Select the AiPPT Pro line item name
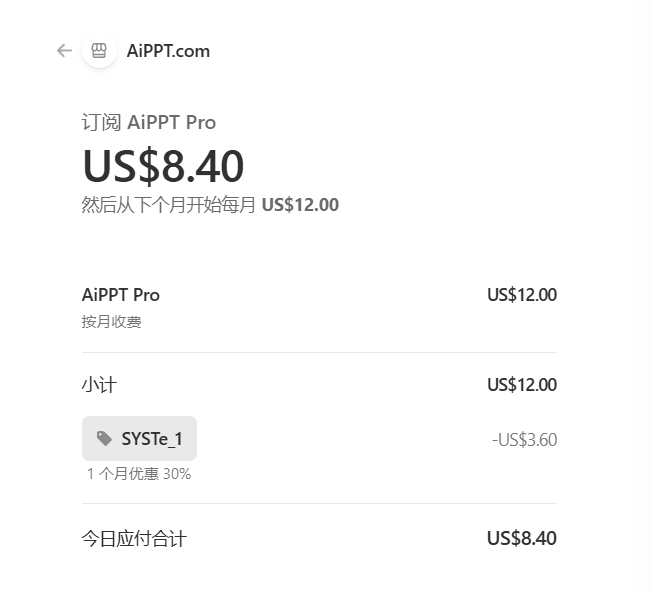This screenshot has height=593, width=651. tap(120, 295)
